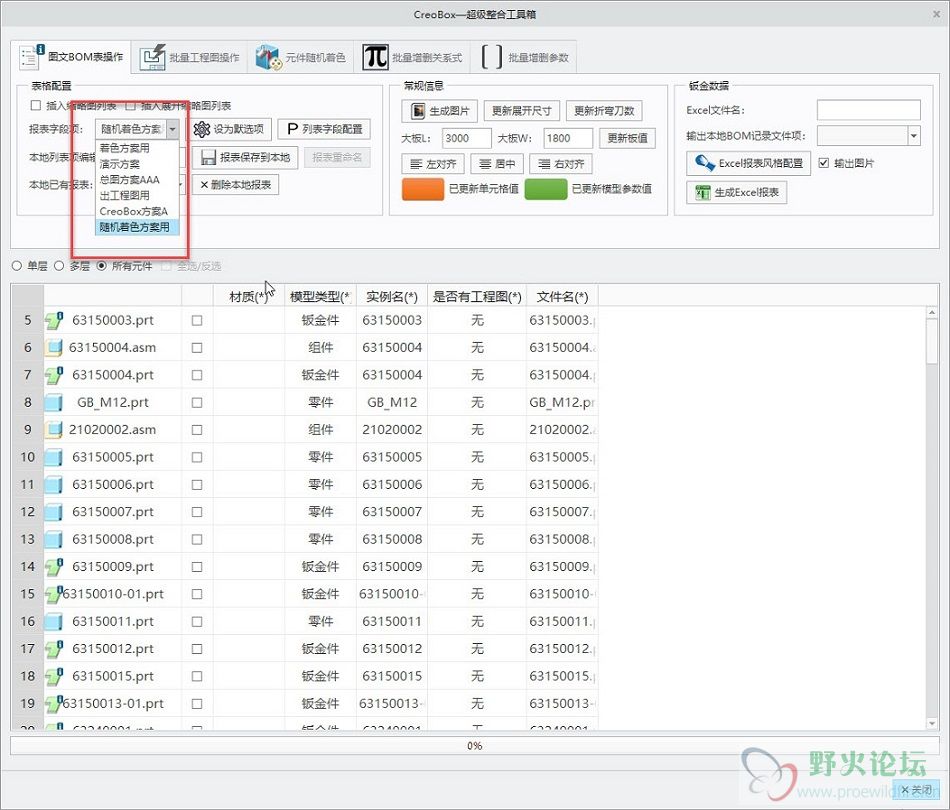The width and height of the screenshot is (950, 810).
Task: Click the 大板W input field
Action: (568, 138)
